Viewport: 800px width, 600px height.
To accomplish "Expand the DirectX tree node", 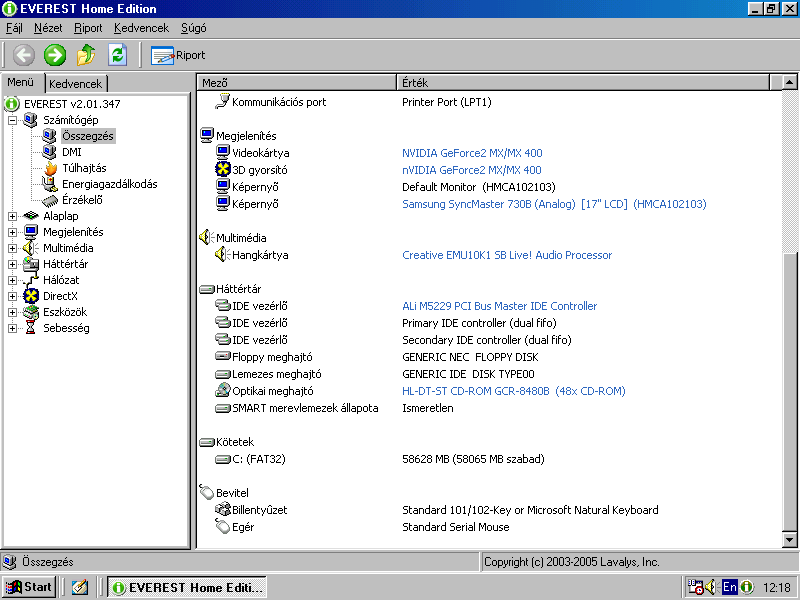I will (x=12, y=296).
